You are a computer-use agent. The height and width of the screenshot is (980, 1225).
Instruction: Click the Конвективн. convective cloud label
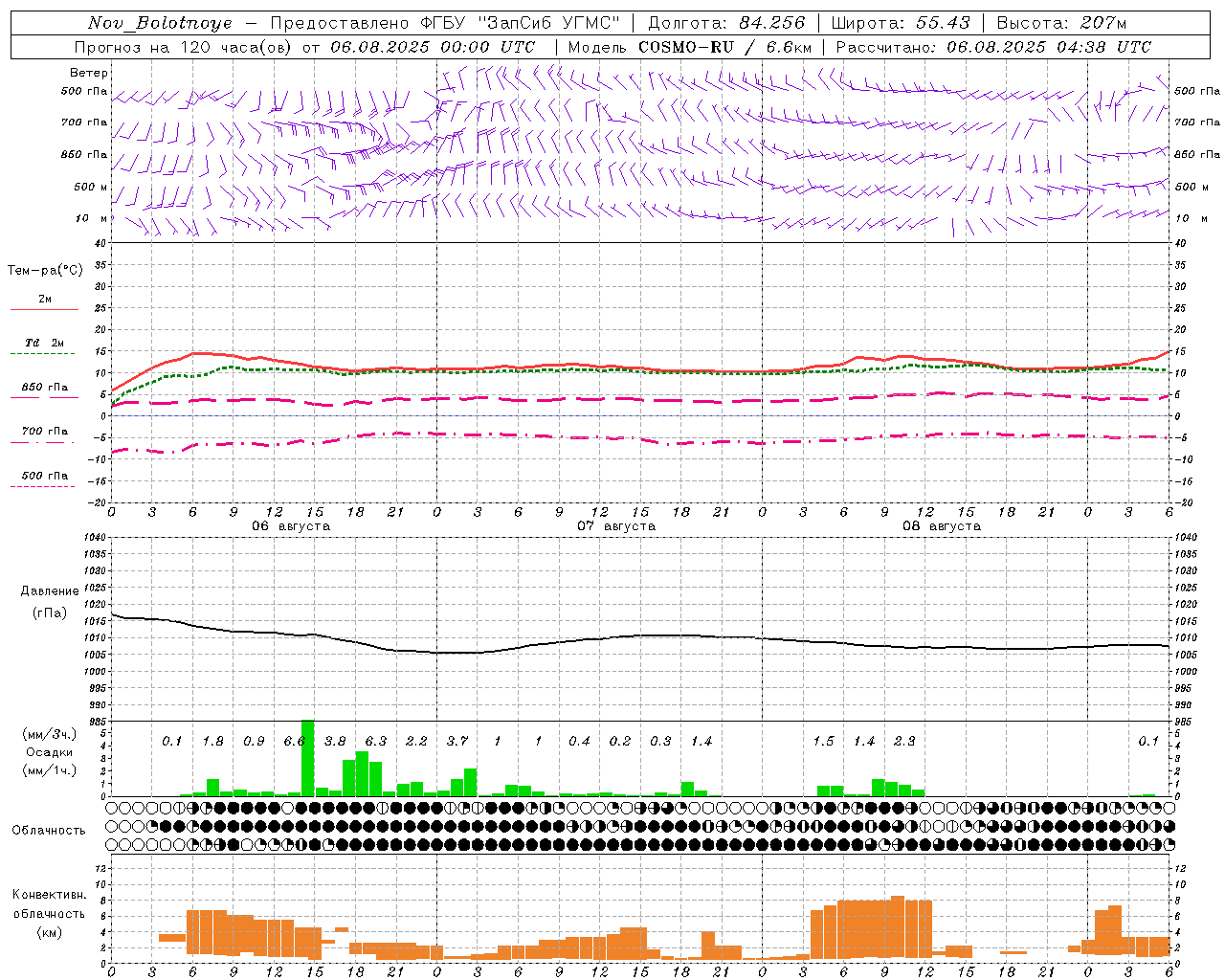click(49, 895)
